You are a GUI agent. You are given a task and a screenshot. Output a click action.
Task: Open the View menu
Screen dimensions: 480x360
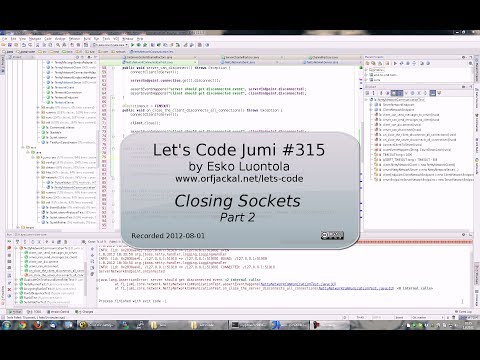[22, 39]
